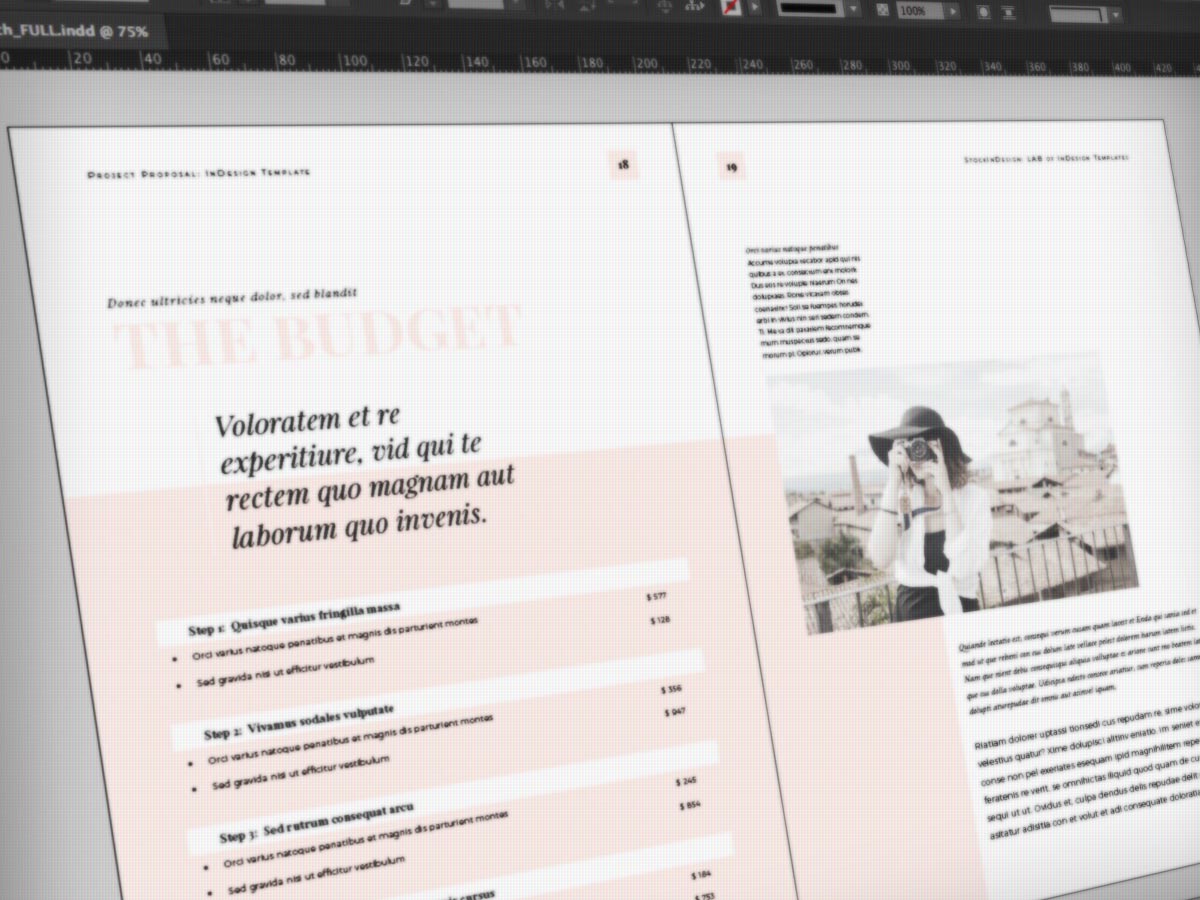
Task: Click the '$ 356' price value
Action: pyautogui.click(x=671, y=689)
